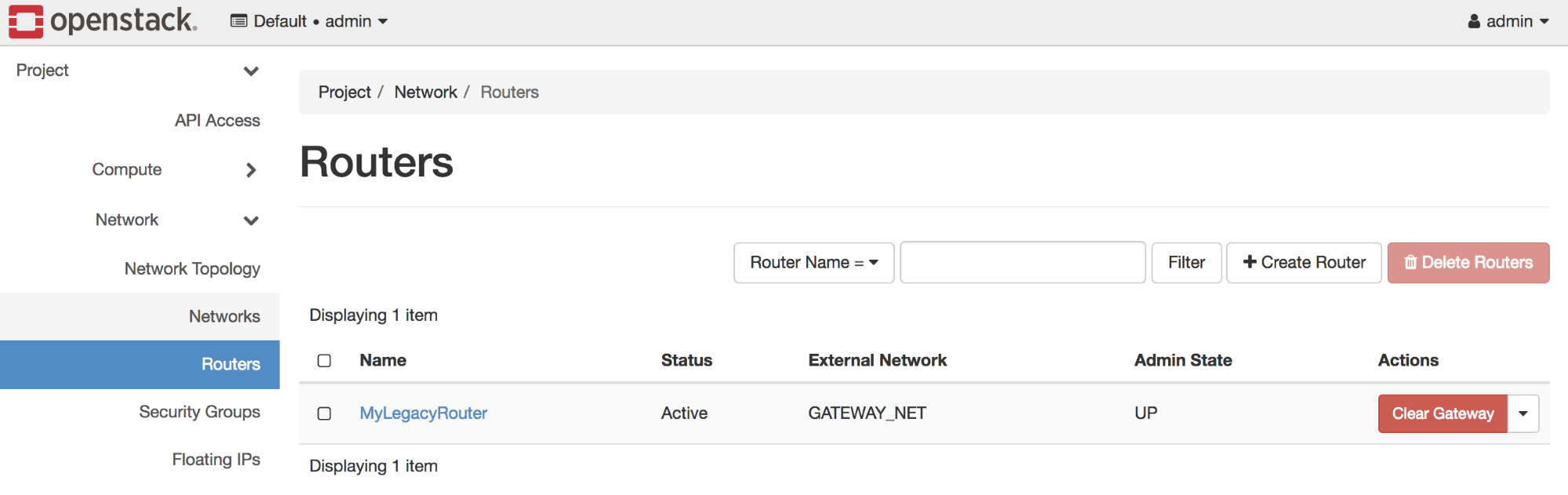The height and width of the screenshot is (495, 1568).
Task: Collapse the Network section chevron
Action: 251,220
